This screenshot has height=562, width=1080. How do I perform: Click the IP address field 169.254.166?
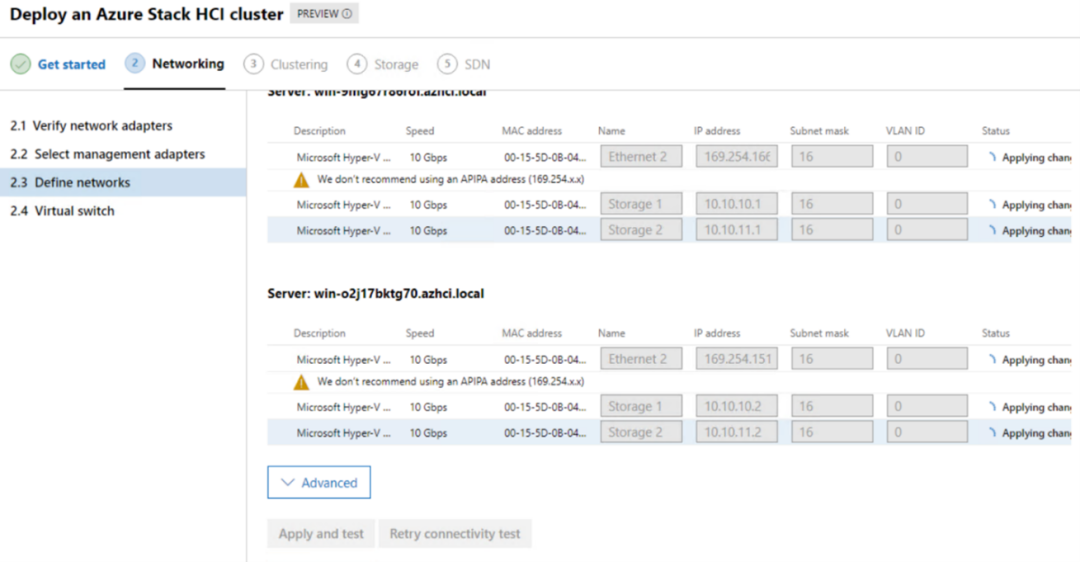click(737, 156)
